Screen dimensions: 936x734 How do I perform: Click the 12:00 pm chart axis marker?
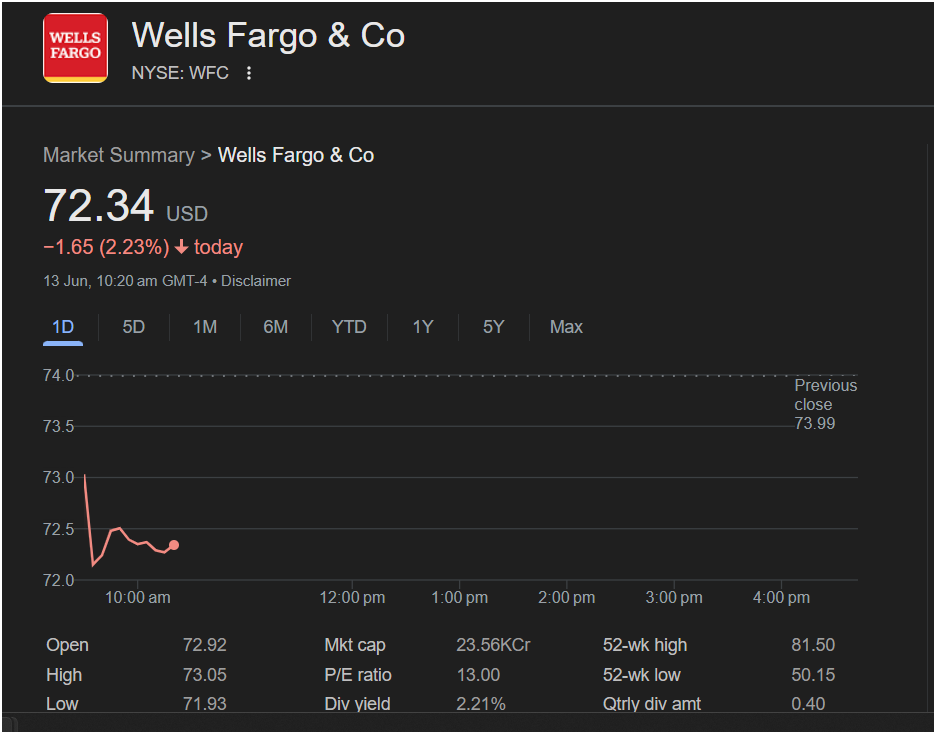tap(352, 597)
